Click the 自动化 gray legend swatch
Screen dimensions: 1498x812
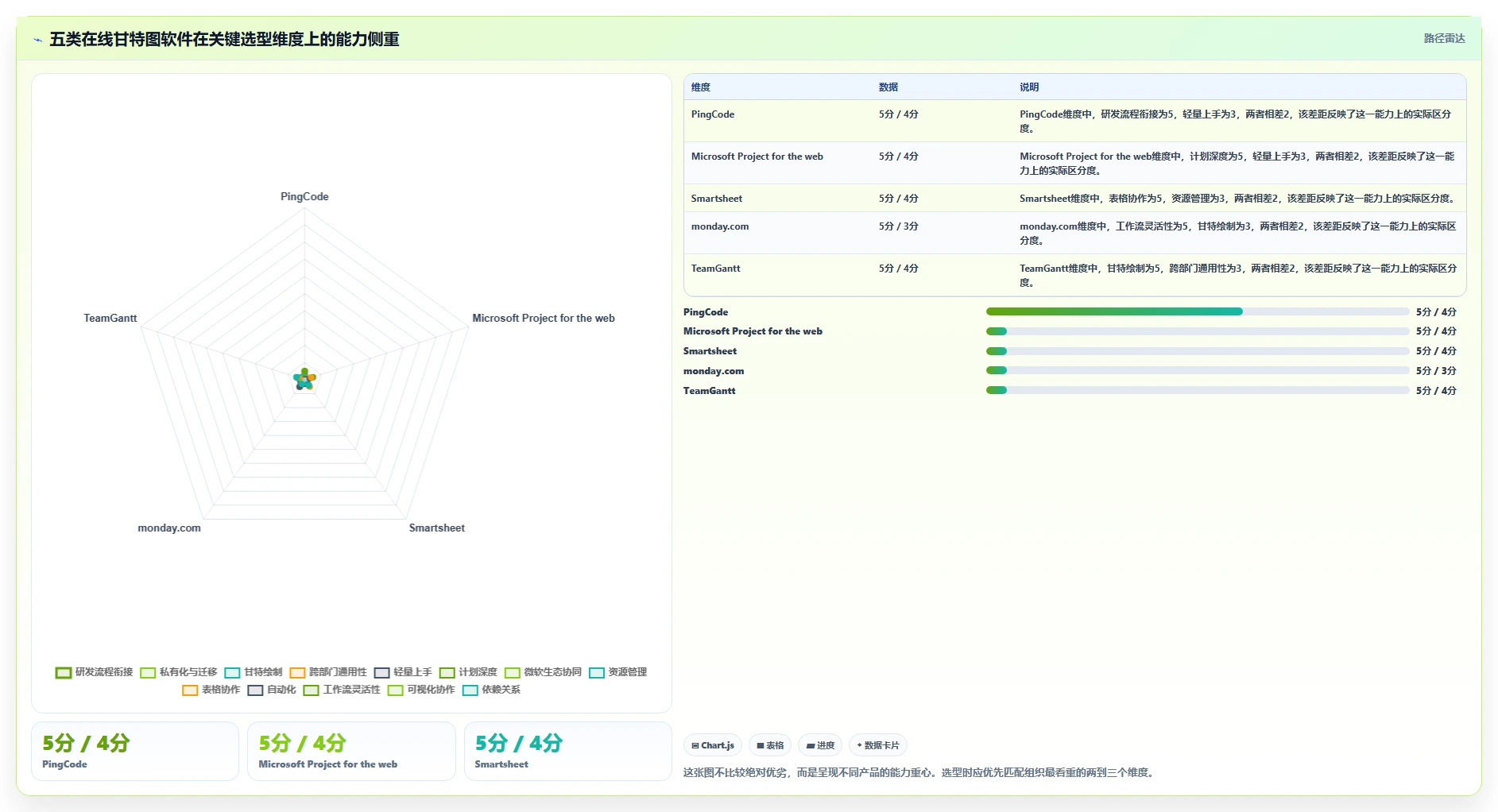[255, 690]
